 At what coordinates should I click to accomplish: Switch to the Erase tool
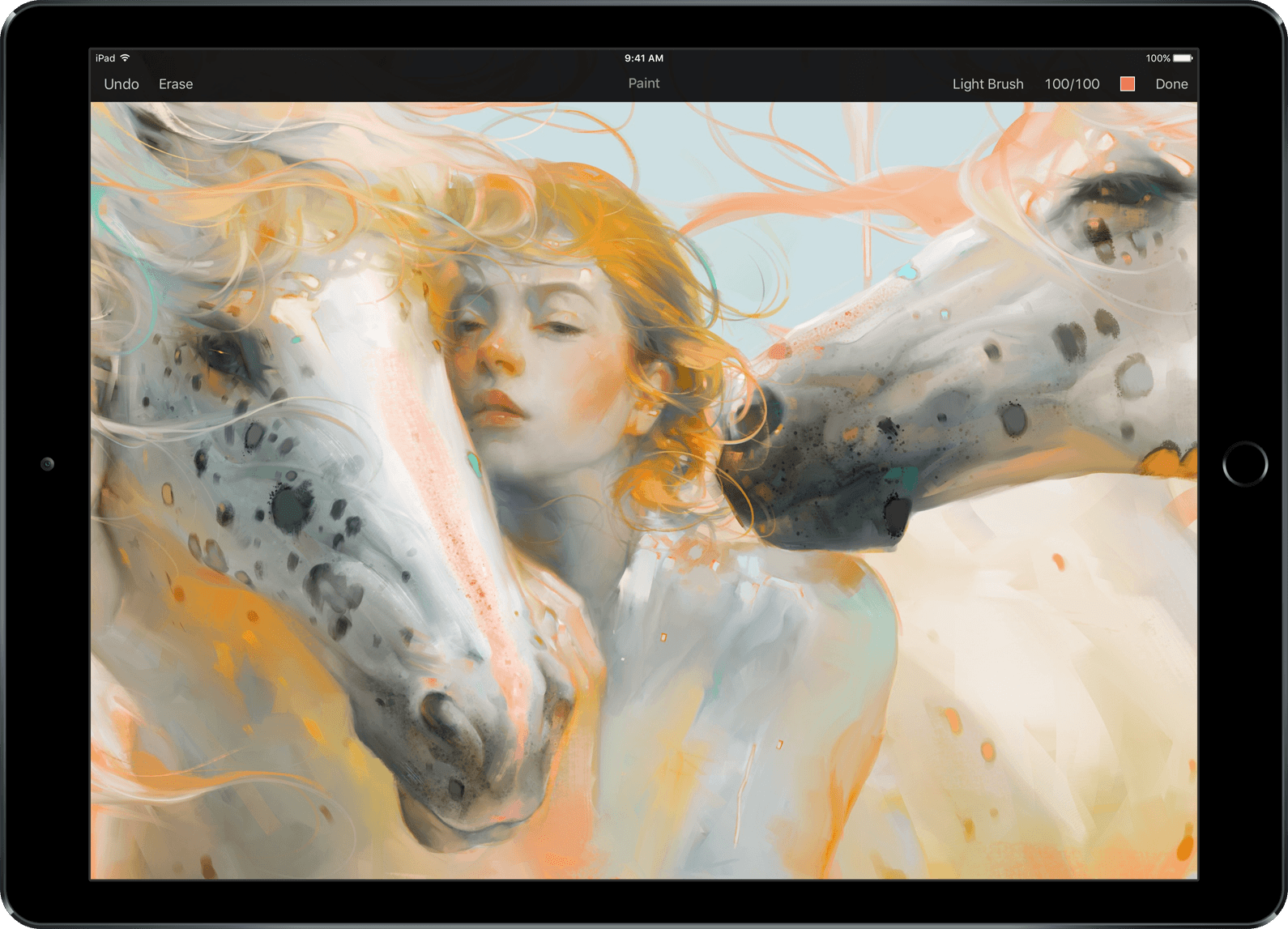point(176,84)
